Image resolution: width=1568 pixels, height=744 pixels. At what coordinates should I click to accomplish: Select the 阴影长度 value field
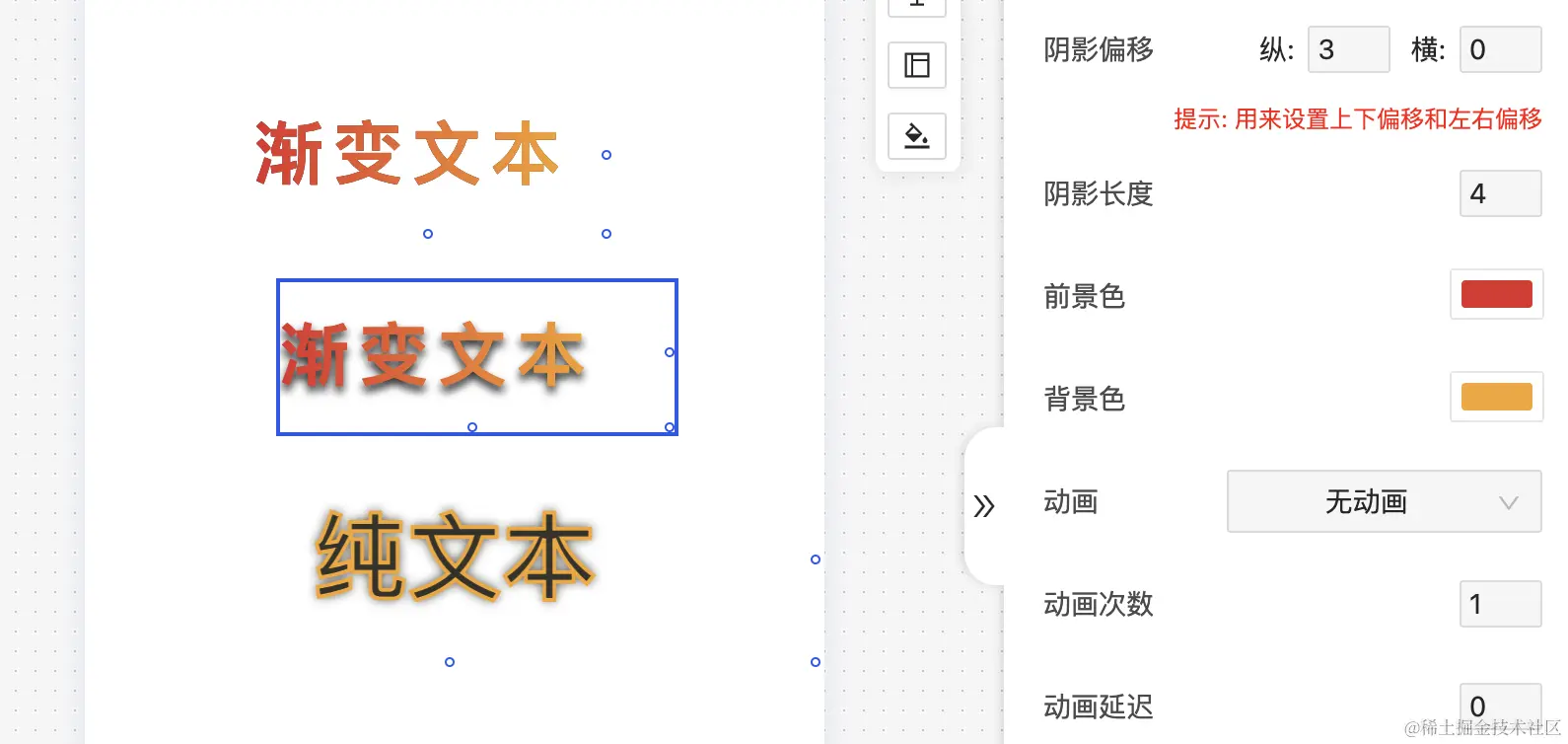pos(1500,193)
